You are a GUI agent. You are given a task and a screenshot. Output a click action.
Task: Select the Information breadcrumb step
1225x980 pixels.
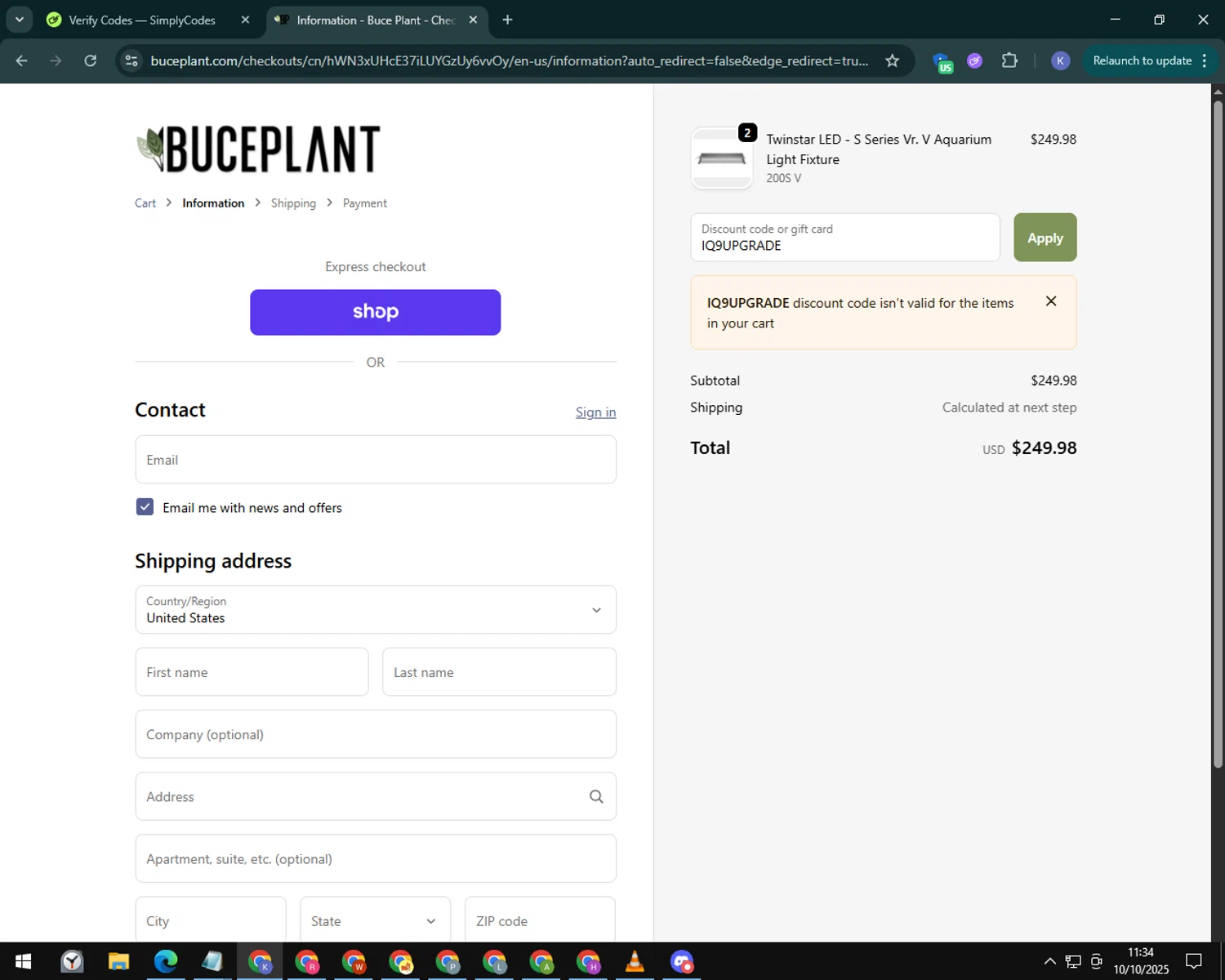213,203
